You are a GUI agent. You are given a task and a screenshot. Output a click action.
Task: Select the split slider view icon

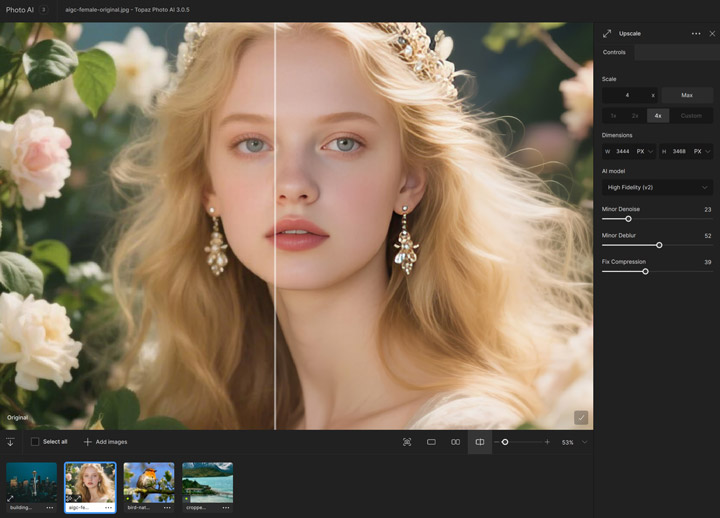coord(480,442)
